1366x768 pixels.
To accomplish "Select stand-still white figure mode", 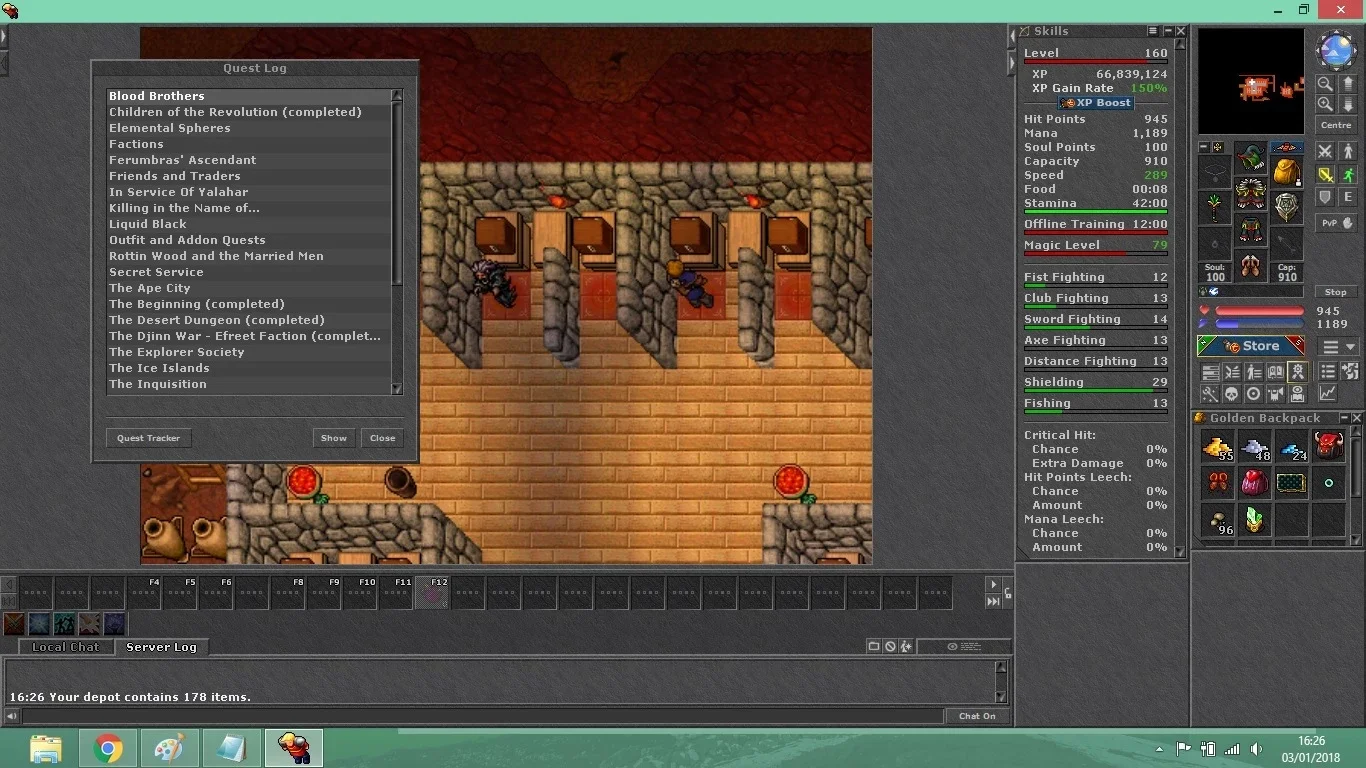I will [x=1348, y=150].
